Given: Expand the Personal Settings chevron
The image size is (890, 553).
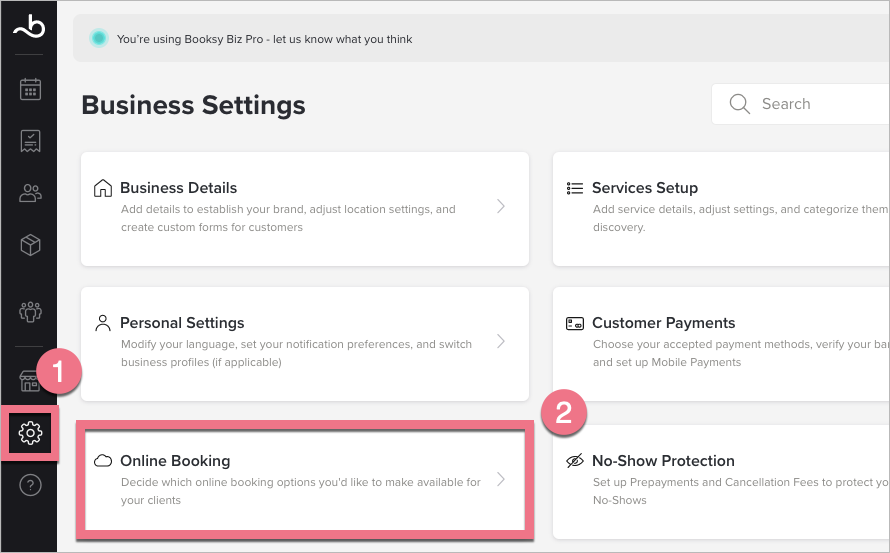Looking at the screenshot, I should (501, 342).
